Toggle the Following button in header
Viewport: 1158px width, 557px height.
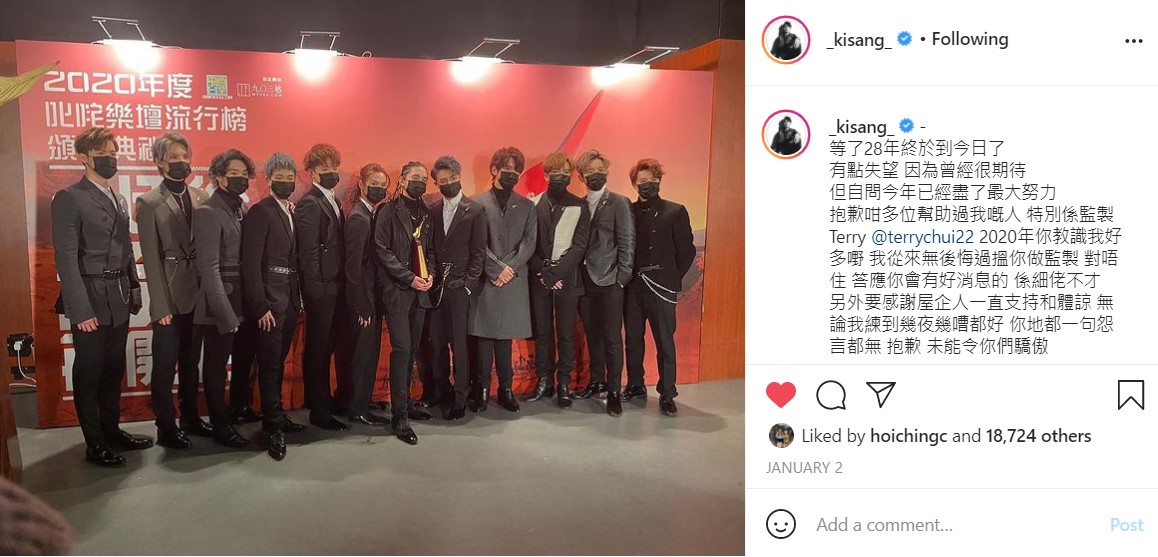pyautogui.click(x=970, y=39)
